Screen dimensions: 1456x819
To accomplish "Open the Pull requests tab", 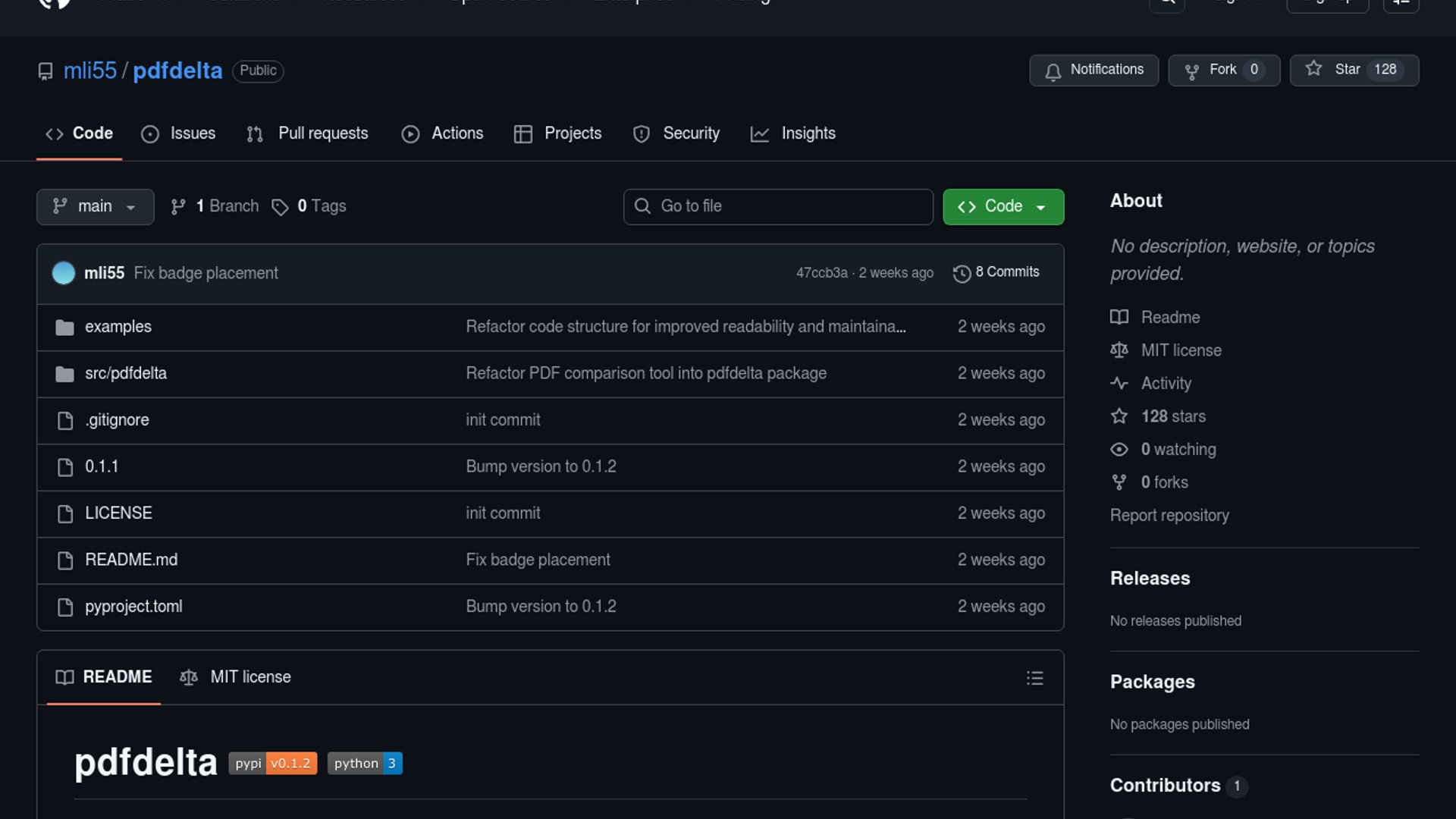I will tap(308, 133).
